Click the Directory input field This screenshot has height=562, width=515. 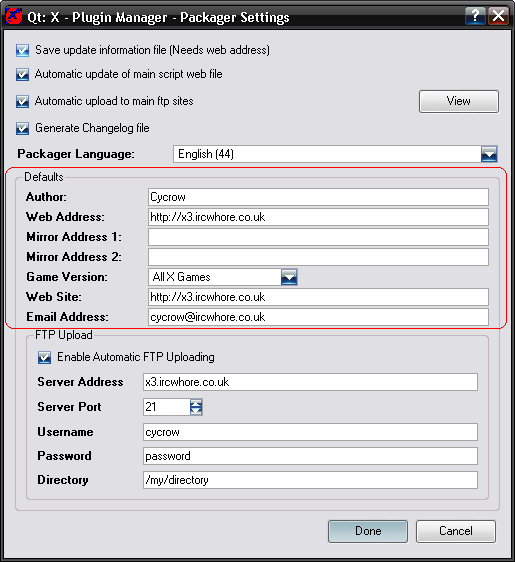point(310,480)
